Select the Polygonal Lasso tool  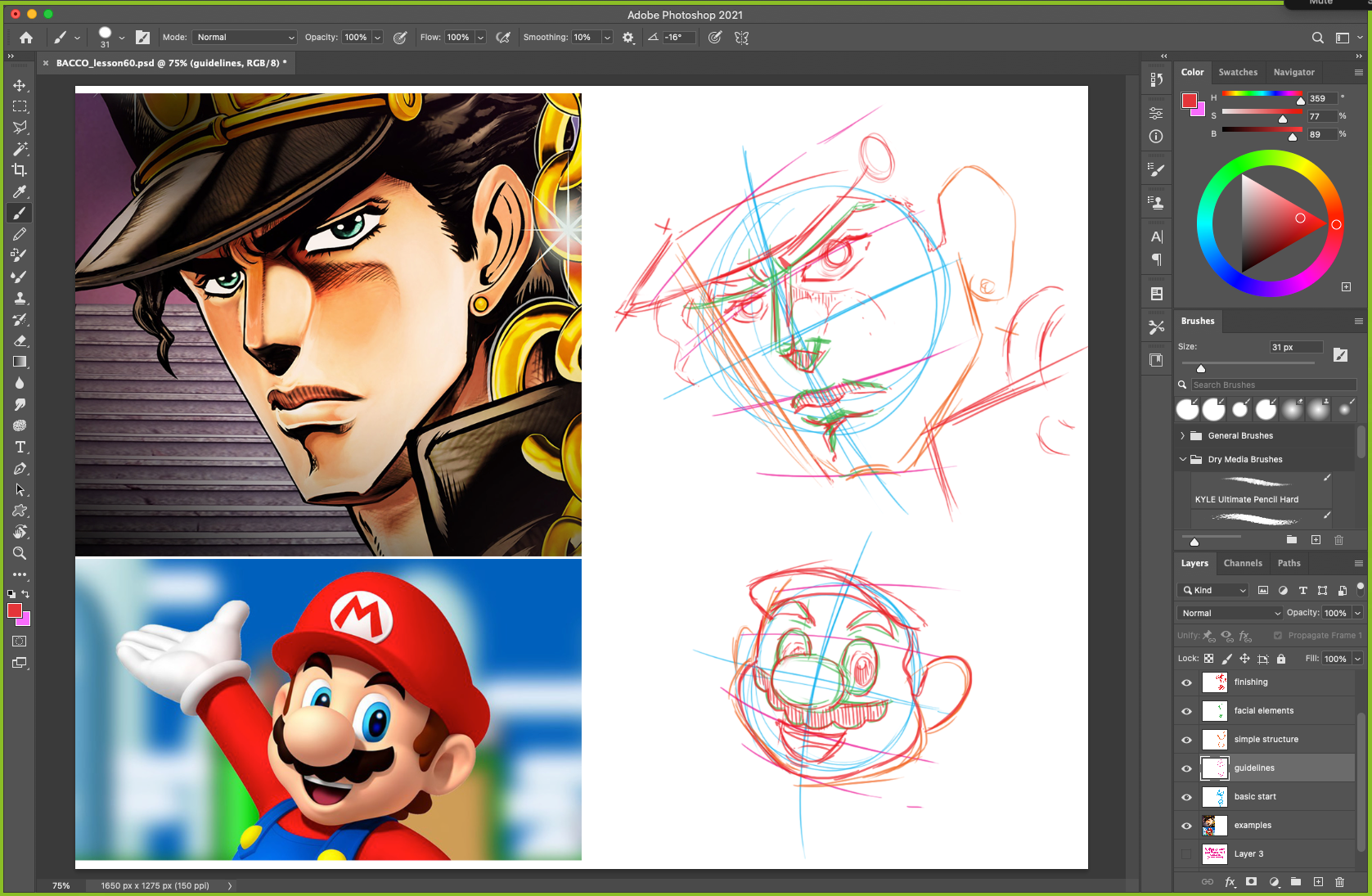tap(20, 128)
